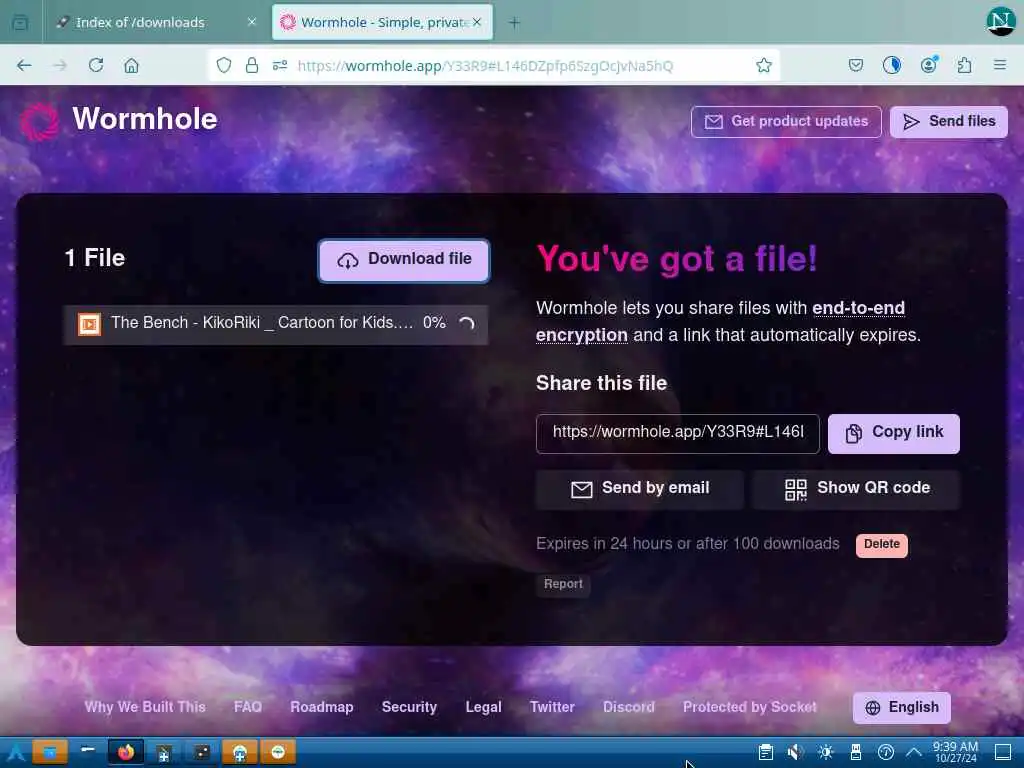Open the Firefox hamburger menu

point(1000,65)
